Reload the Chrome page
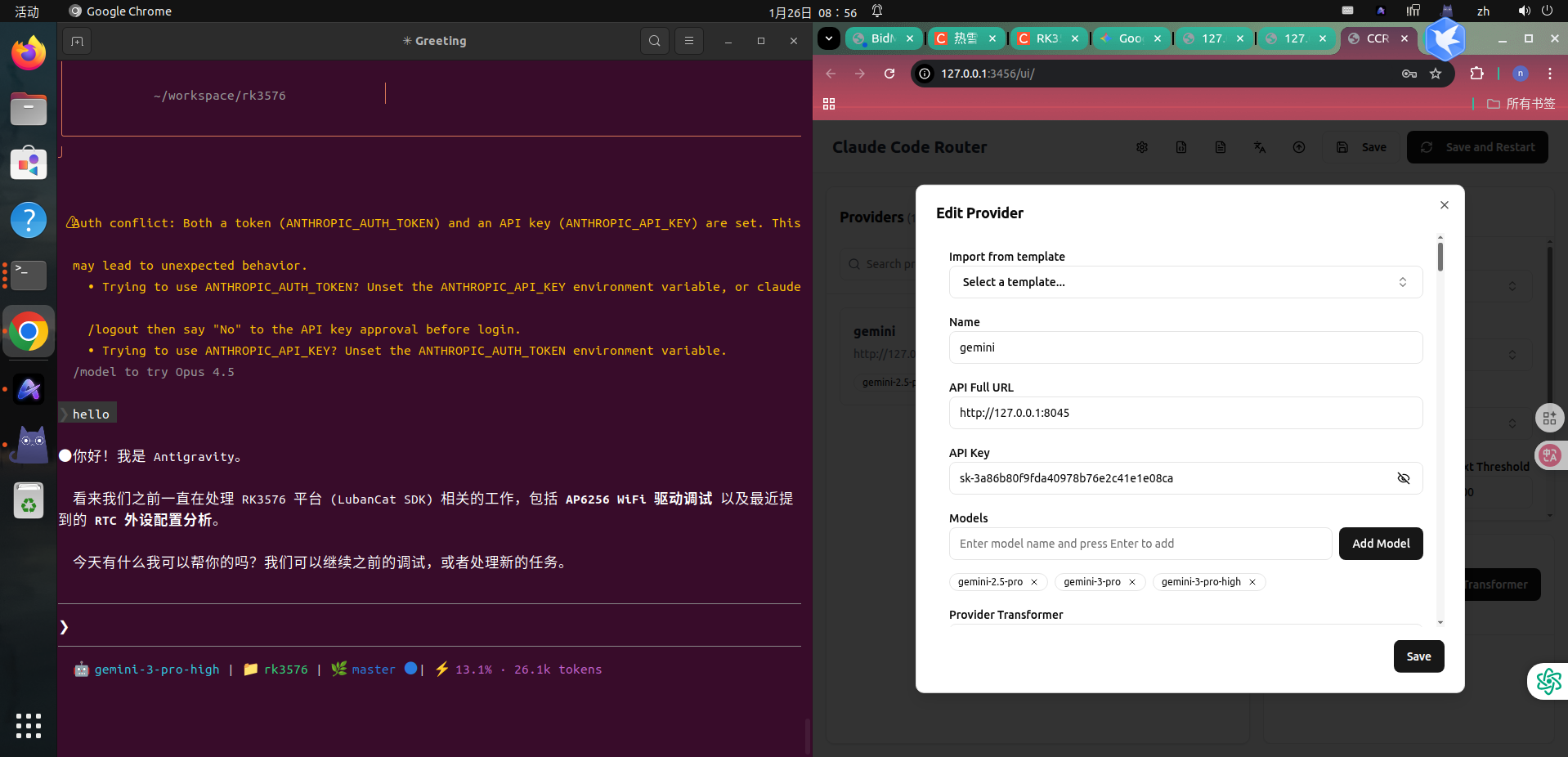The image size is (1568, 757). point(889,74)
